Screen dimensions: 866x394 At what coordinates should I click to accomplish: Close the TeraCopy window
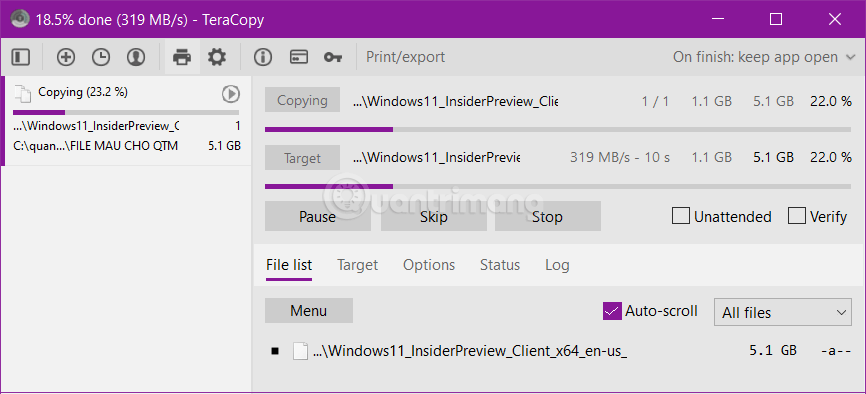point(835,19)
